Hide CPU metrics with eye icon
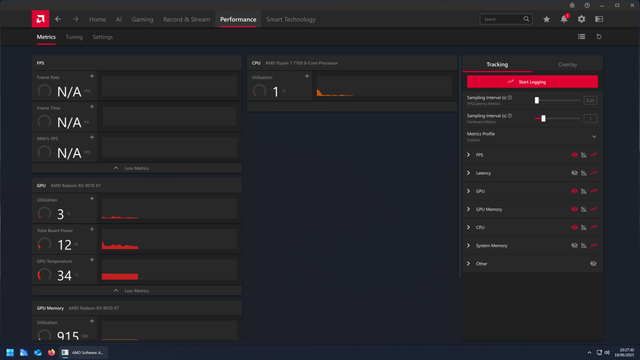The height and width of the screenshot is (360, 640). click(x=574, y=227)
